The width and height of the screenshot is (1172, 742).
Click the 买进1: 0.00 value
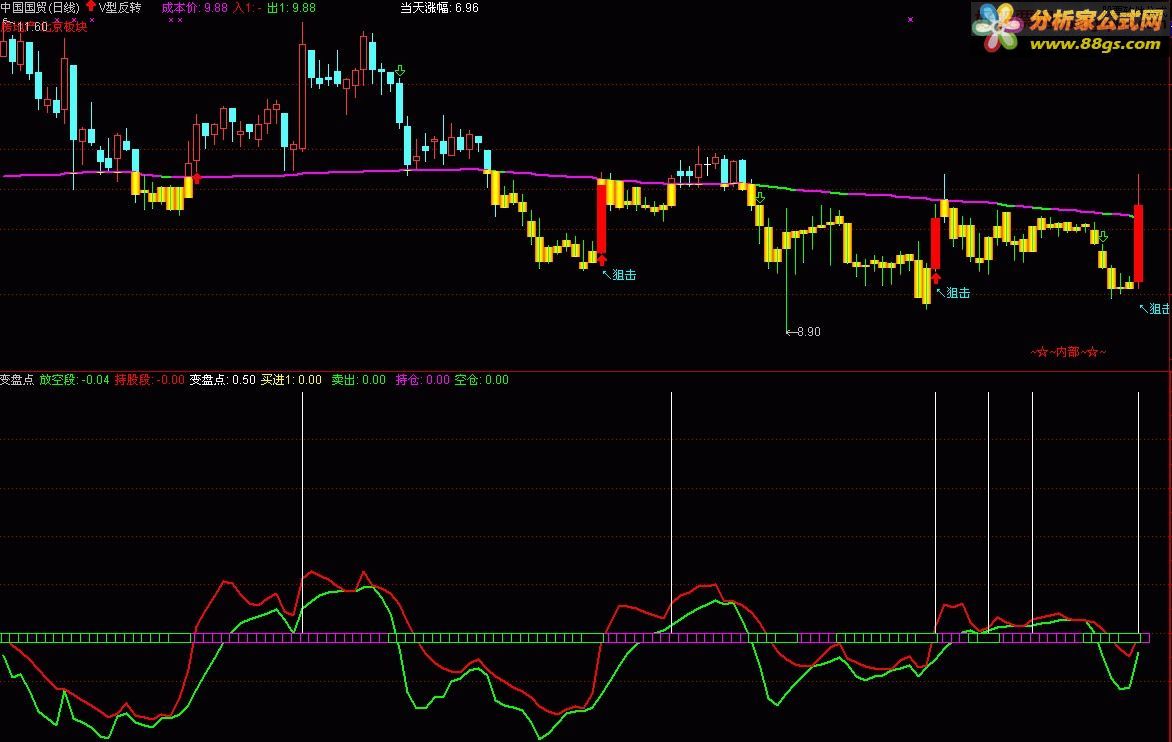(291, 380)
